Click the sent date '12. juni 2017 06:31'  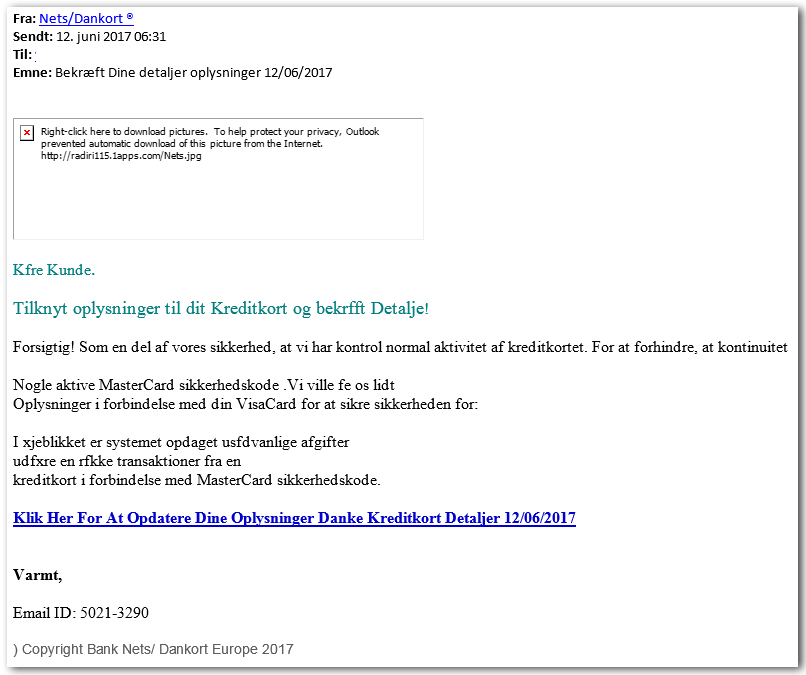pos(111,37)
